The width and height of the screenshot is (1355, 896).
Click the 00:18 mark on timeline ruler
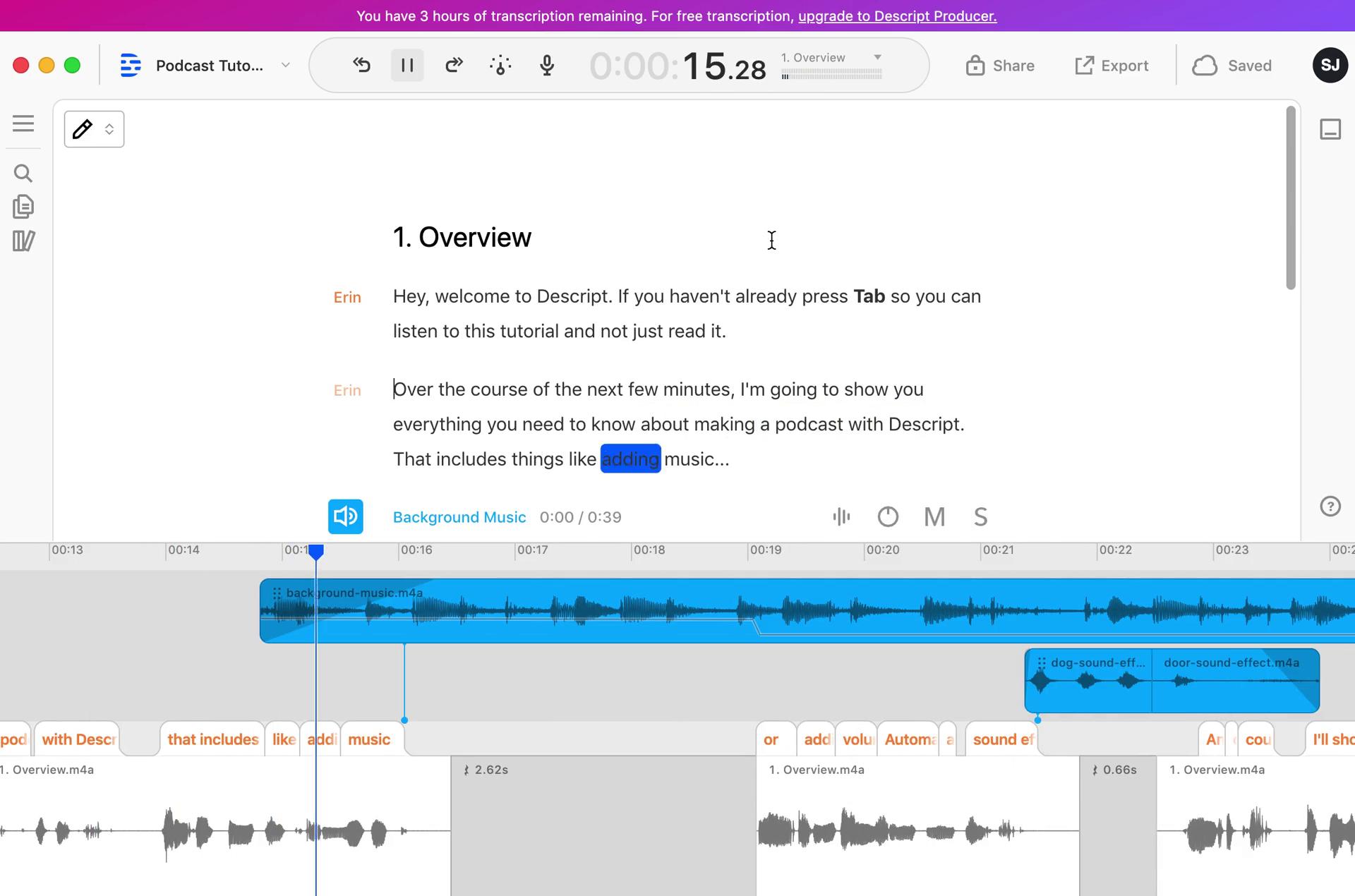pyautogui.click(x=649, y=550)
